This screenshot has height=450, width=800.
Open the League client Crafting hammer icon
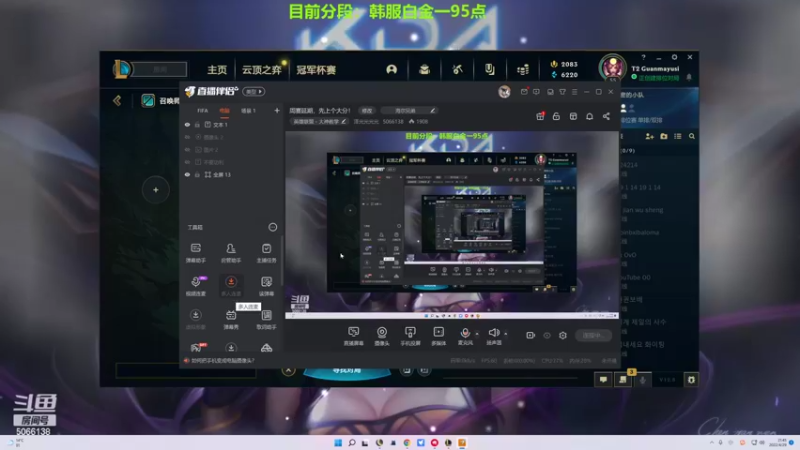pos(457,69)
